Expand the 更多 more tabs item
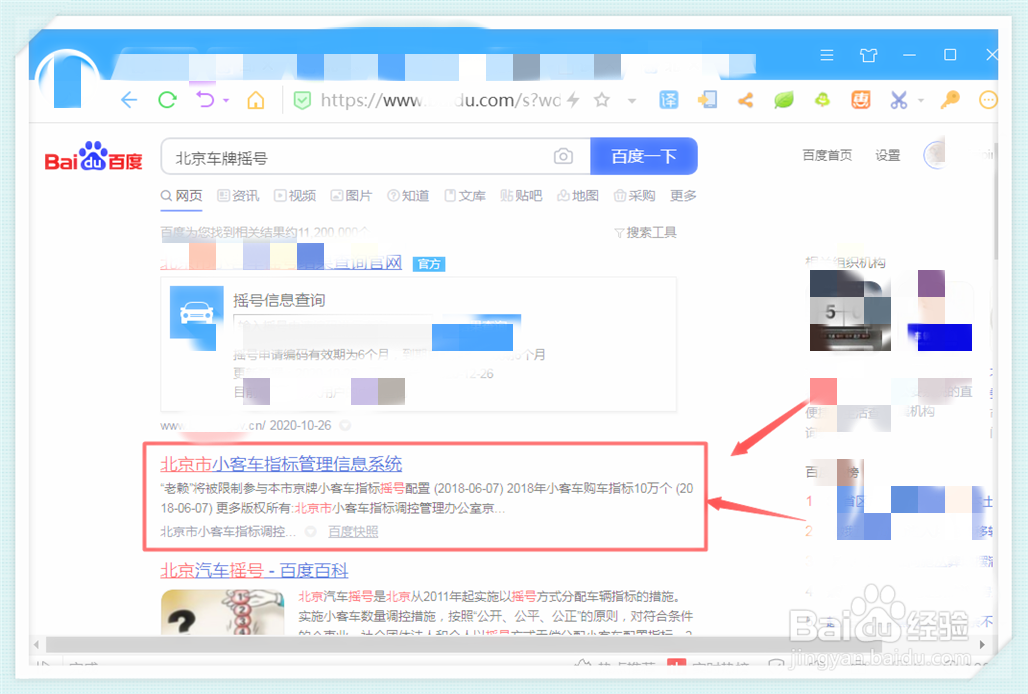Viewport: 1028px width, 694px height. point(683,196)
